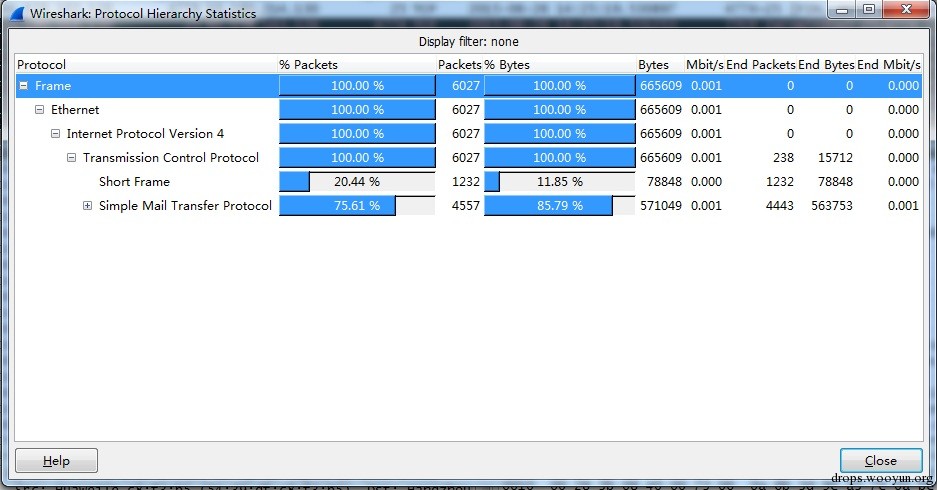Select the Simple Mail Transfer Protocol row
The height and width of the screenshot is (490, 937).
point(185,206)
